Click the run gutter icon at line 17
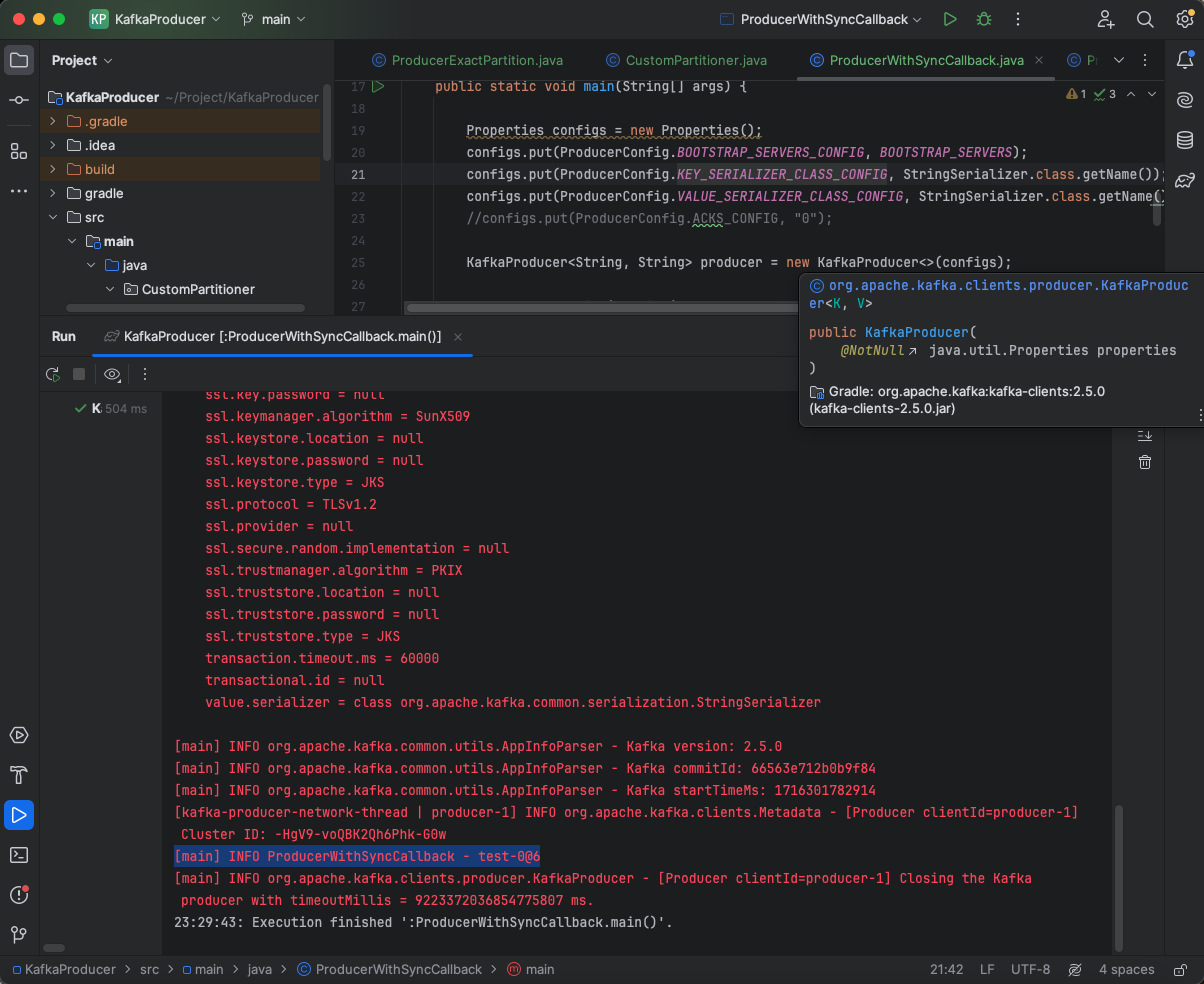This screenshot has height=984, width=1204. pyautogui.click(x=378, y=87)
